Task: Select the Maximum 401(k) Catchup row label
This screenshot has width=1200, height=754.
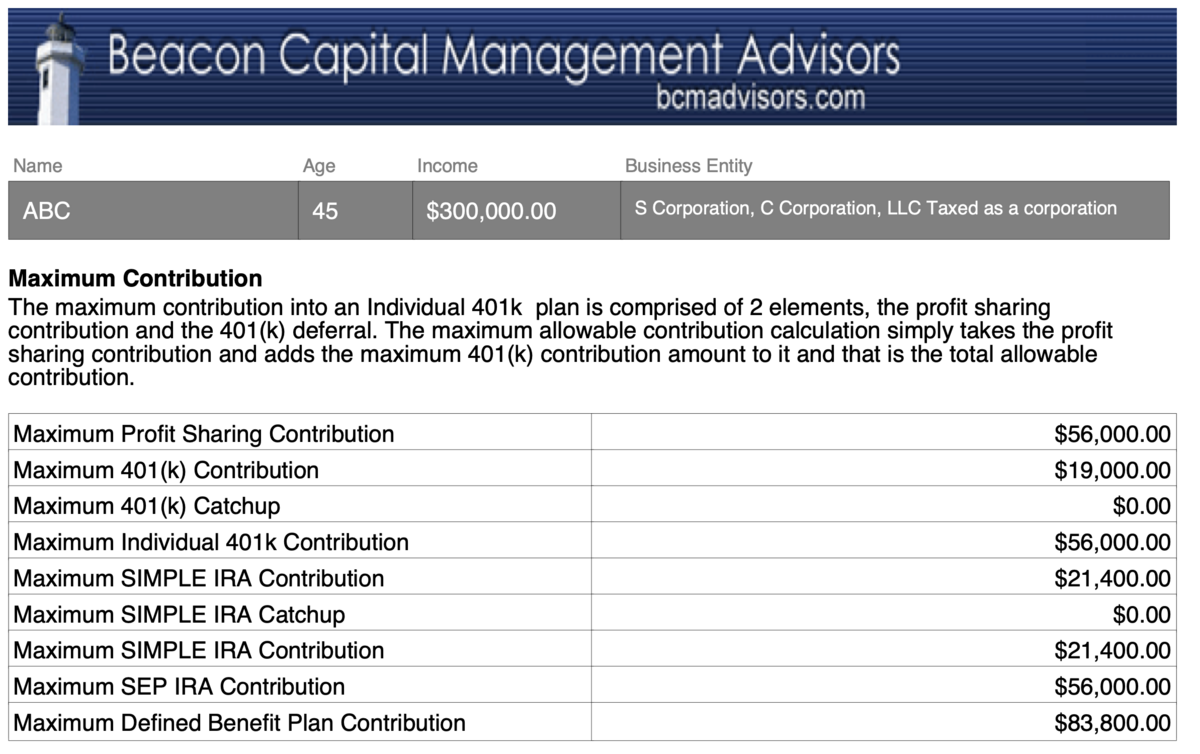Action: [147, 506]
